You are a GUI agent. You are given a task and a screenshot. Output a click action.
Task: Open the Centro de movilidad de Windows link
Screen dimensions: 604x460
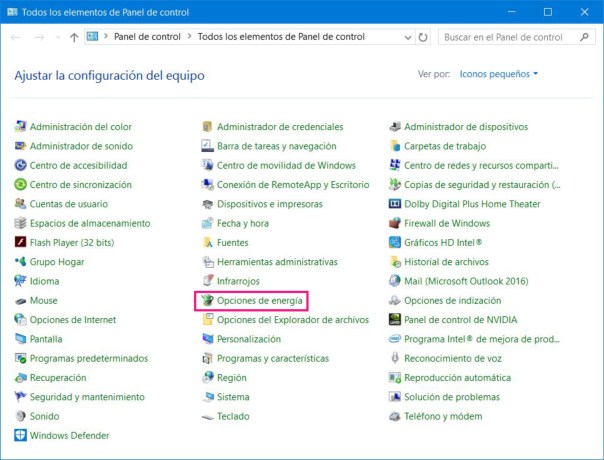click(x=286, y=165)
